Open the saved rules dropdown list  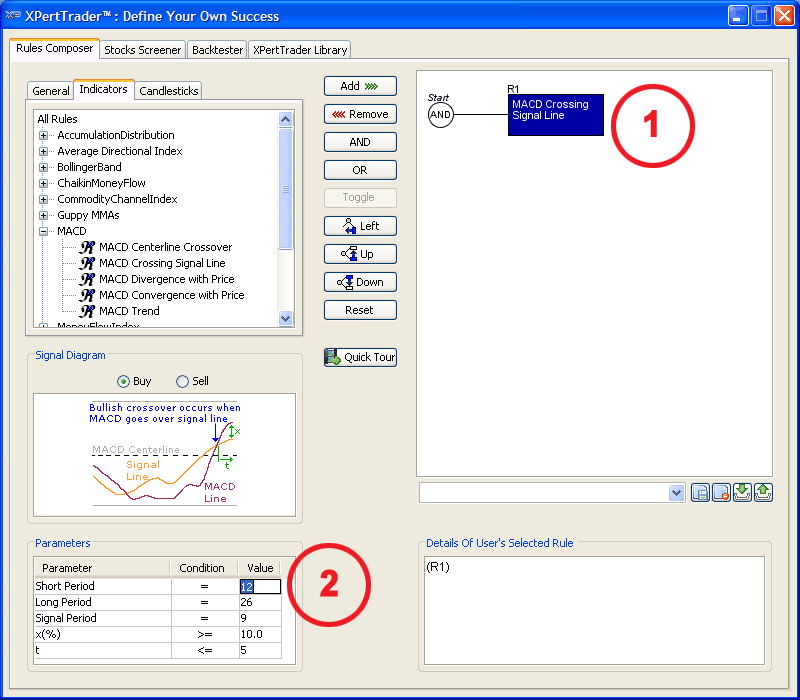coord(676,493)
